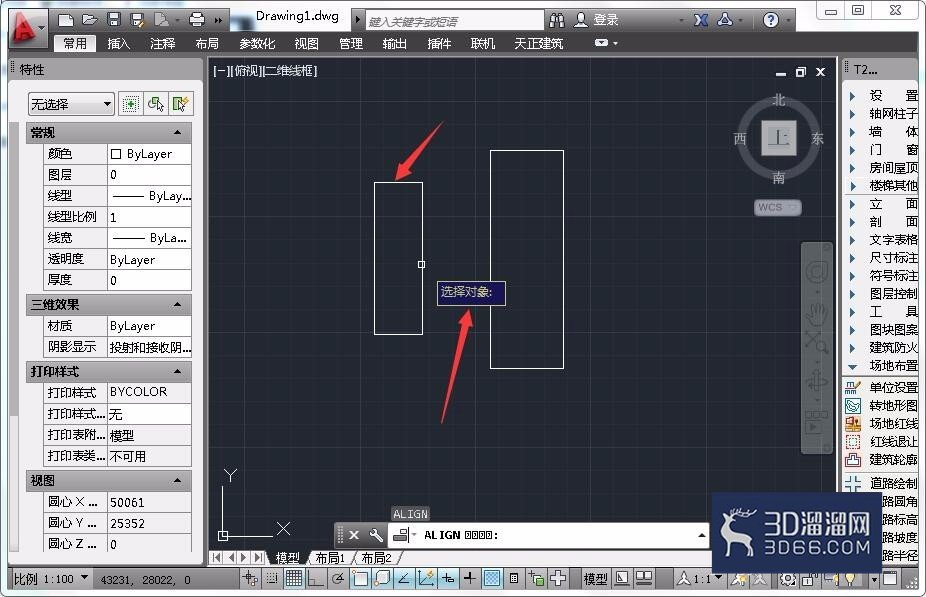Open the 视图 ribbon tab
The height and width of the screenshot is (597, 926).
point(307,44)
